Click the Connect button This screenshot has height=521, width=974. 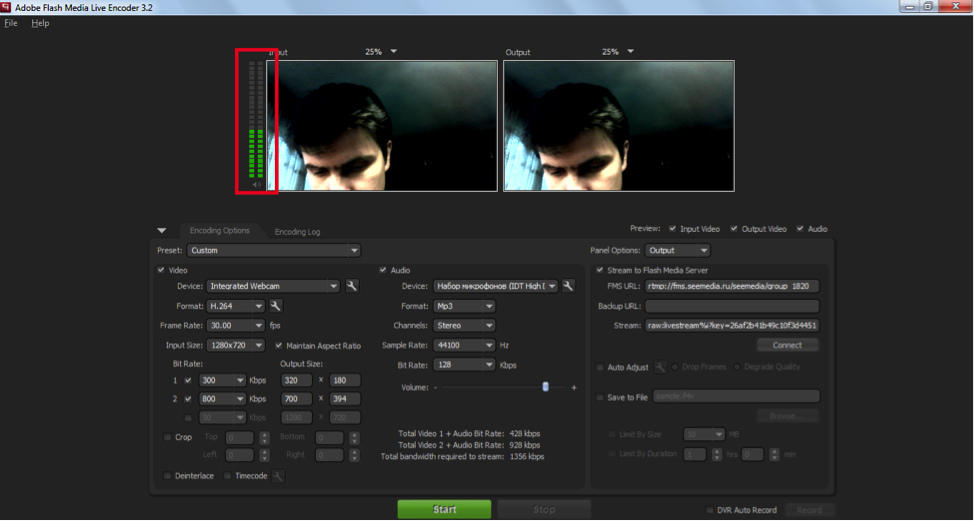(x=787, y=345)
